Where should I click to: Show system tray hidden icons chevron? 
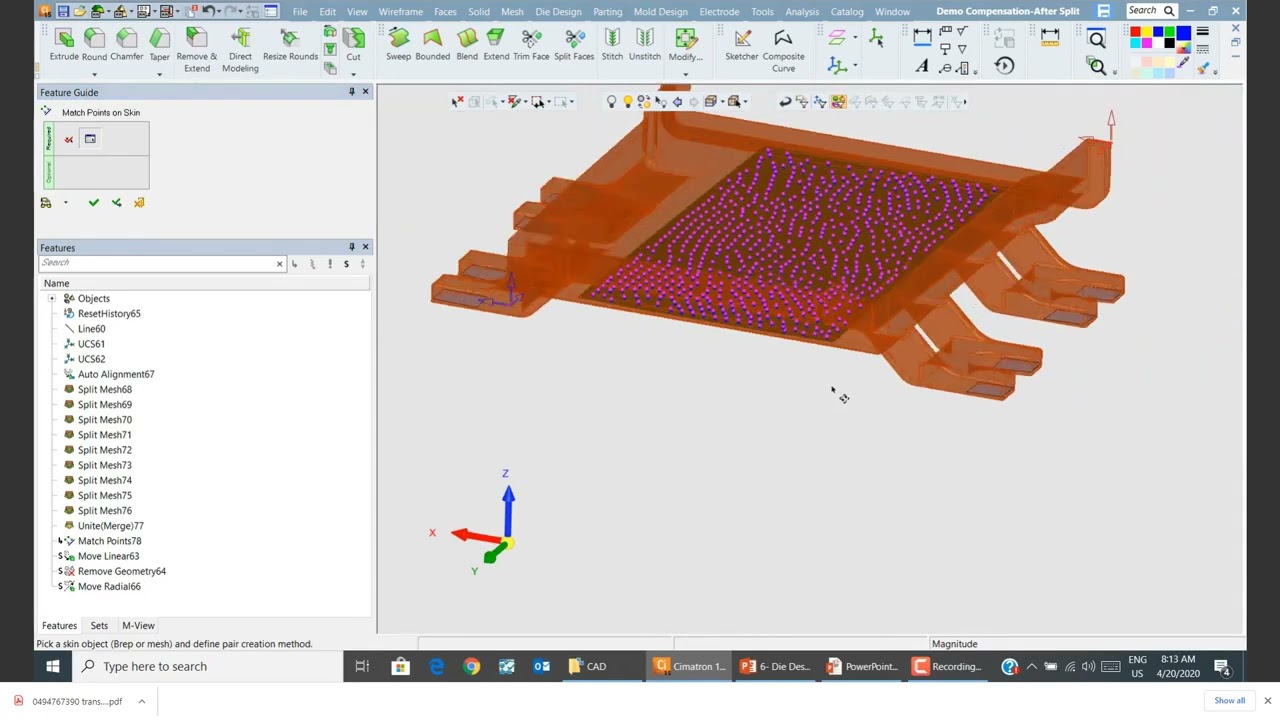(1031, 667)
